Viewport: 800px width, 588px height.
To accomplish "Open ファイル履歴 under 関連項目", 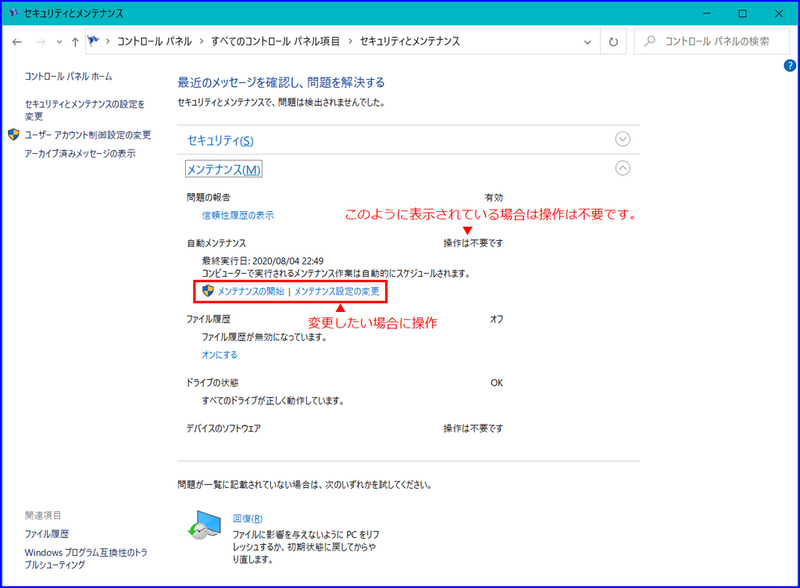I will 46,534.
